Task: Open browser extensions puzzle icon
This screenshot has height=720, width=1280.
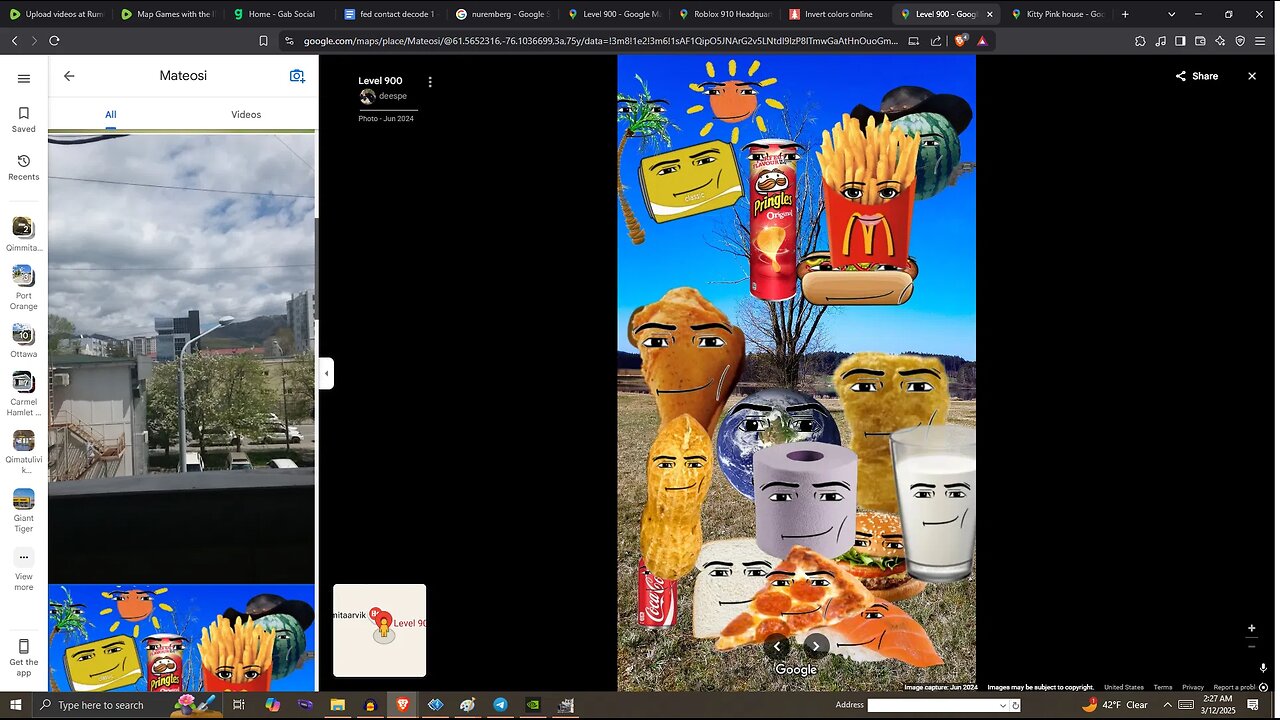Action: (x=1140, y=41)
